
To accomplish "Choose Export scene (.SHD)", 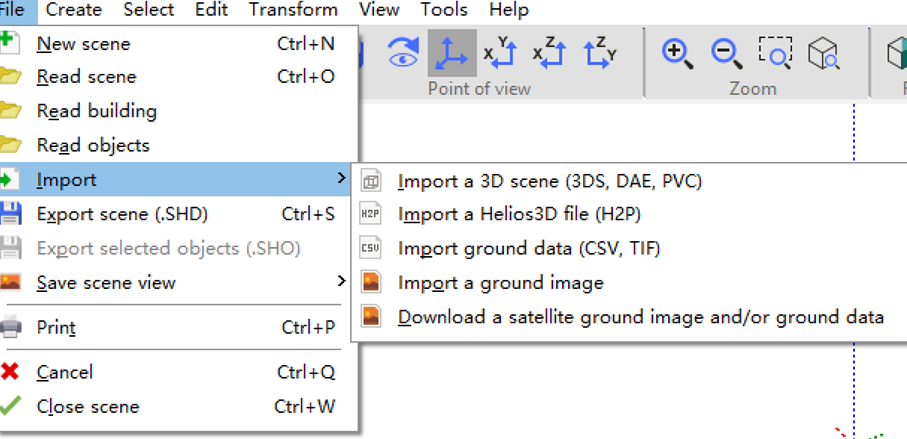I will click(122, 214).
